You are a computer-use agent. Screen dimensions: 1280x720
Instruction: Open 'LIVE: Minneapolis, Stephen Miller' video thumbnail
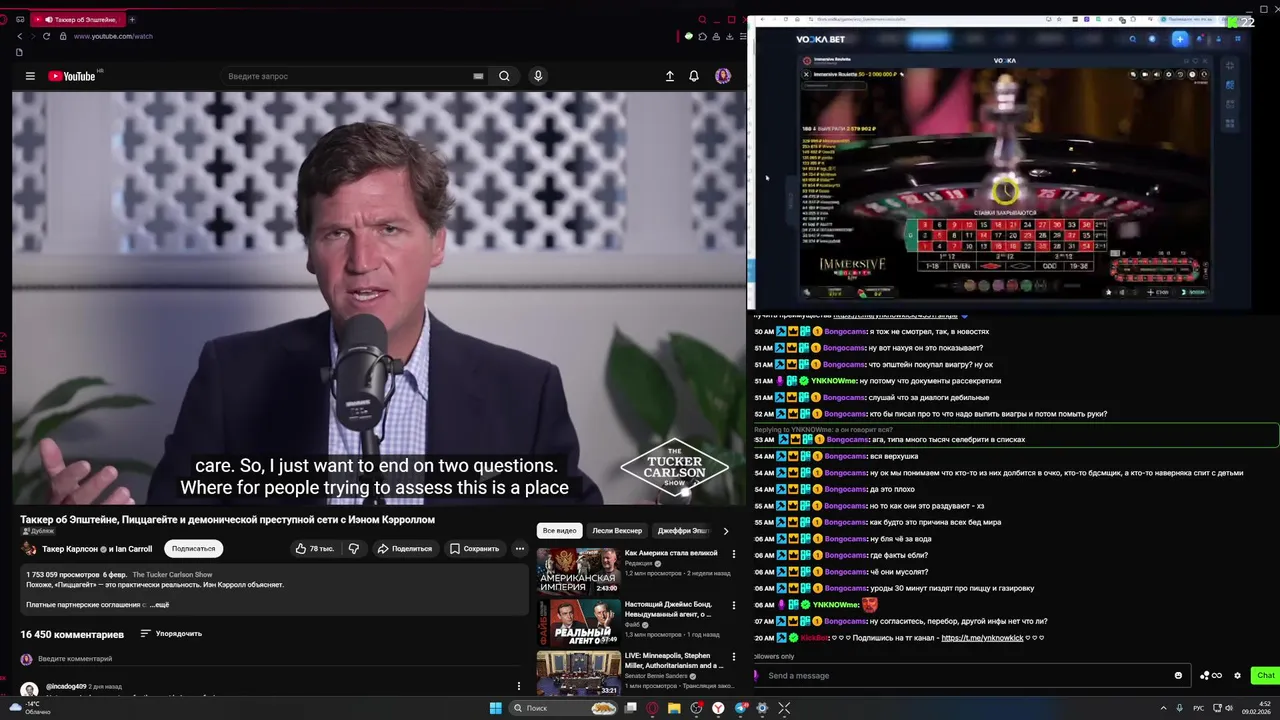(x=578, y=673)
